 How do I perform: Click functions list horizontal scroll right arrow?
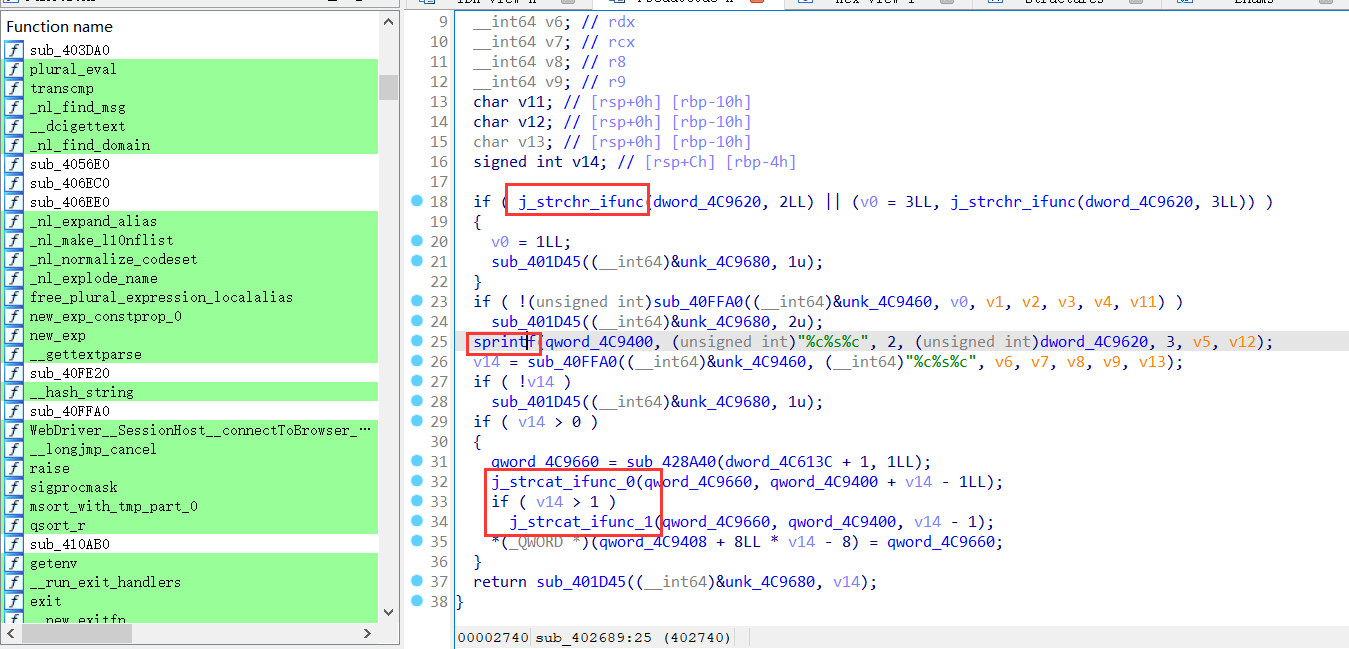point(366,634)
